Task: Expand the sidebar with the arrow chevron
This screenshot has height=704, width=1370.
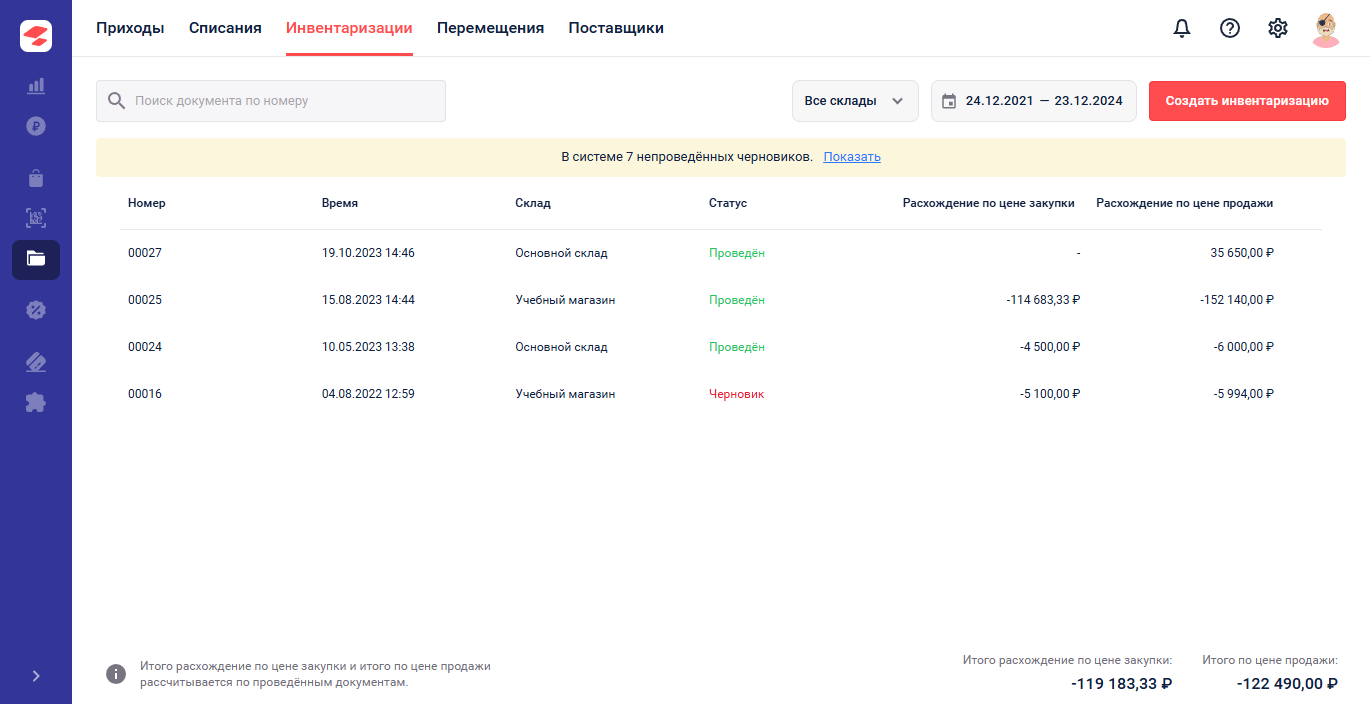Action: pos(36,676)
